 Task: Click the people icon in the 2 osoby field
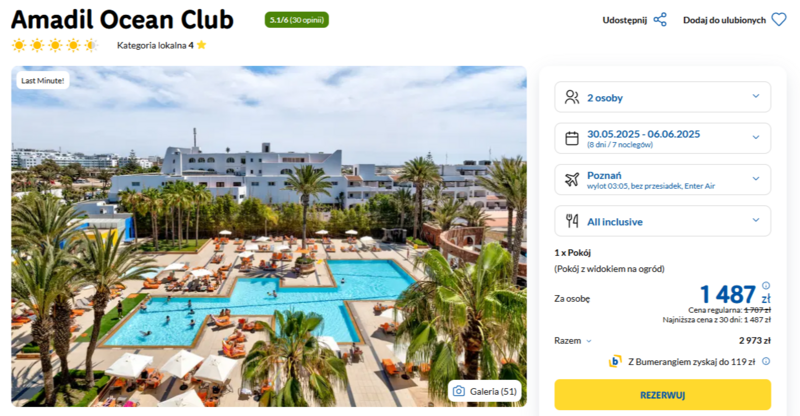(572, 97)
